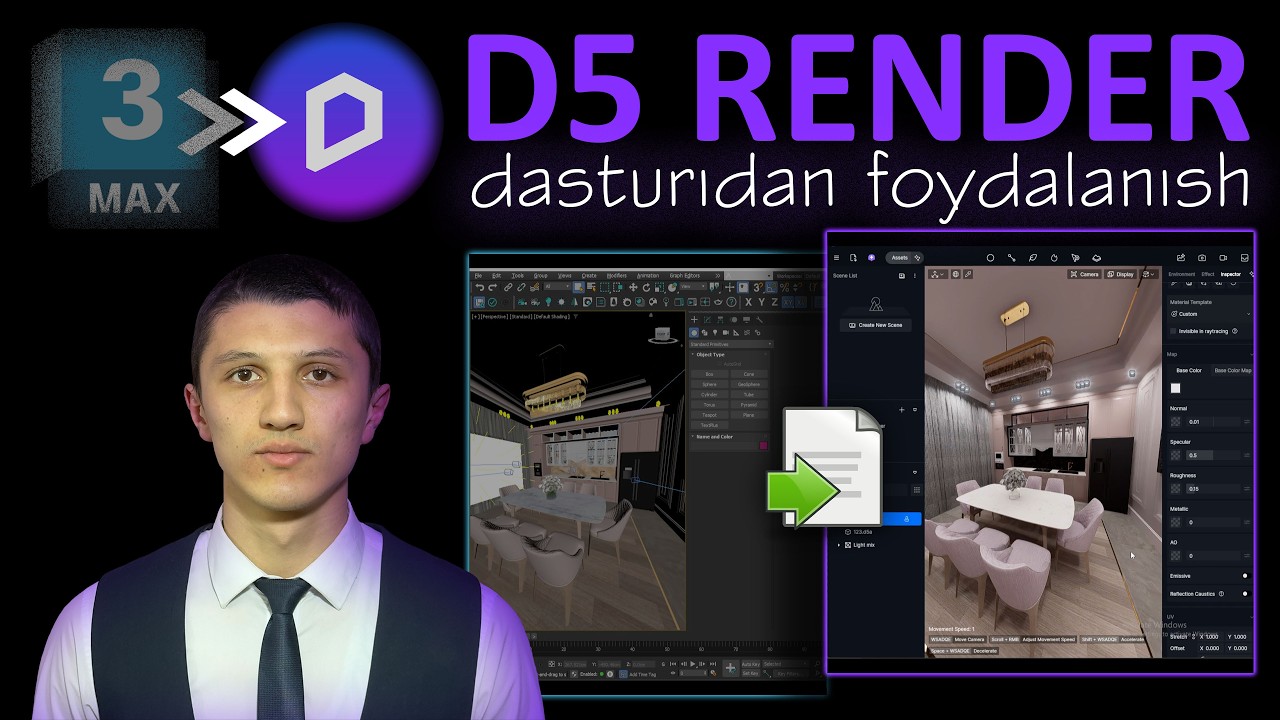Open the image render camera icon in D5

pyautogui.click(x=1202, y=258)
